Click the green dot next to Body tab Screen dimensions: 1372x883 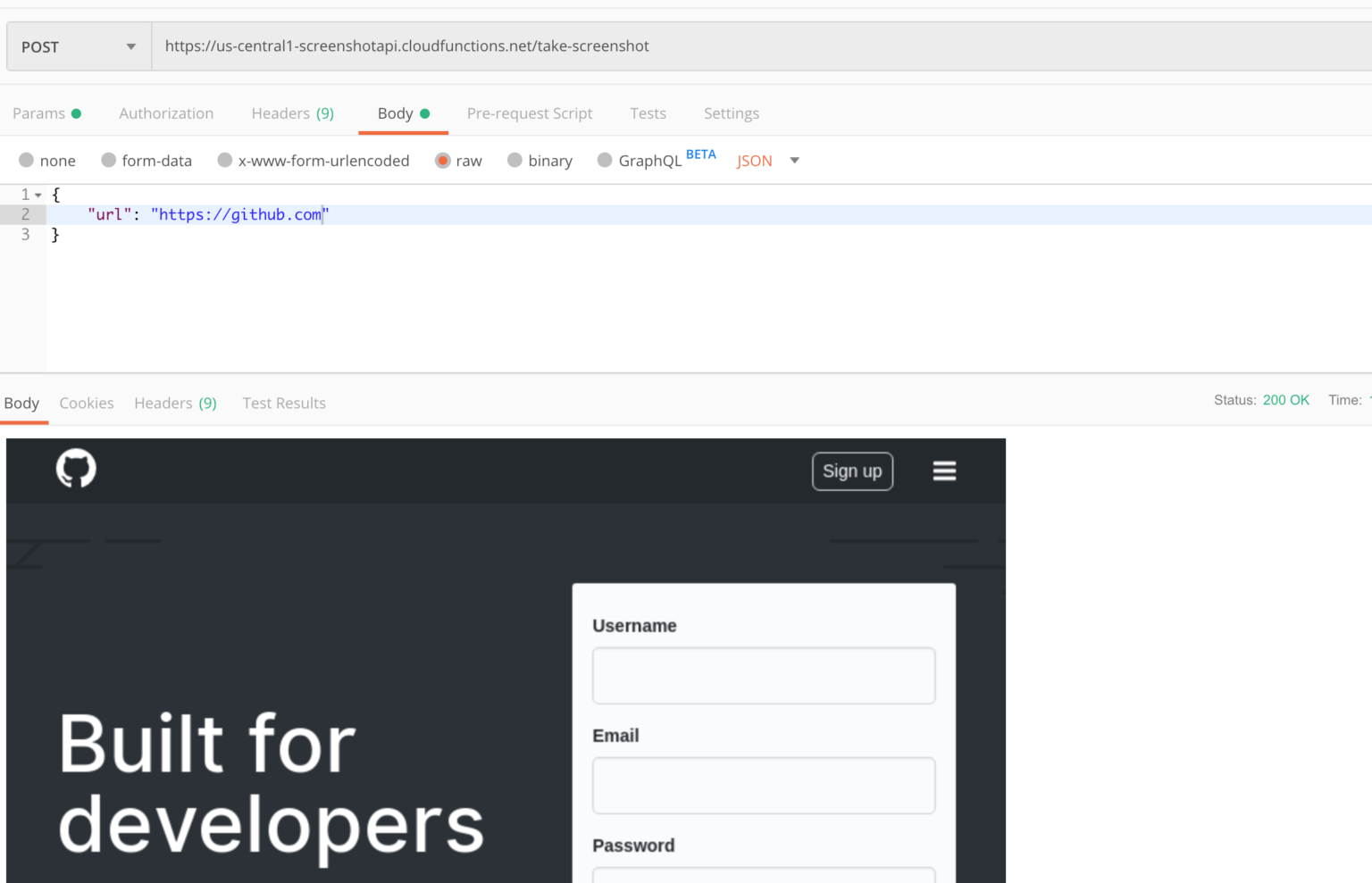427,113
